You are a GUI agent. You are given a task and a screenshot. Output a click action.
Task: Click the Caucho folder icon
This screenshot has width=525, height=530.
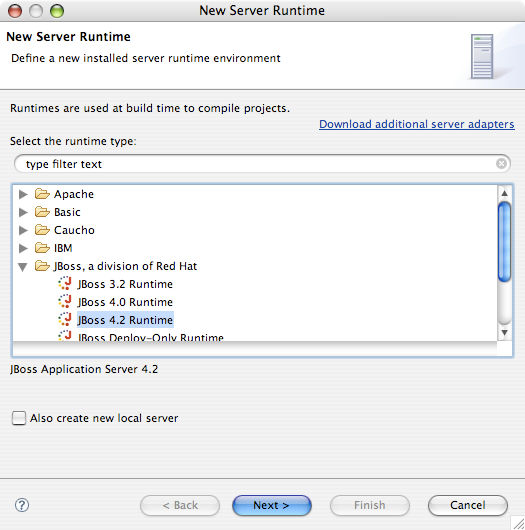(42, 230)
